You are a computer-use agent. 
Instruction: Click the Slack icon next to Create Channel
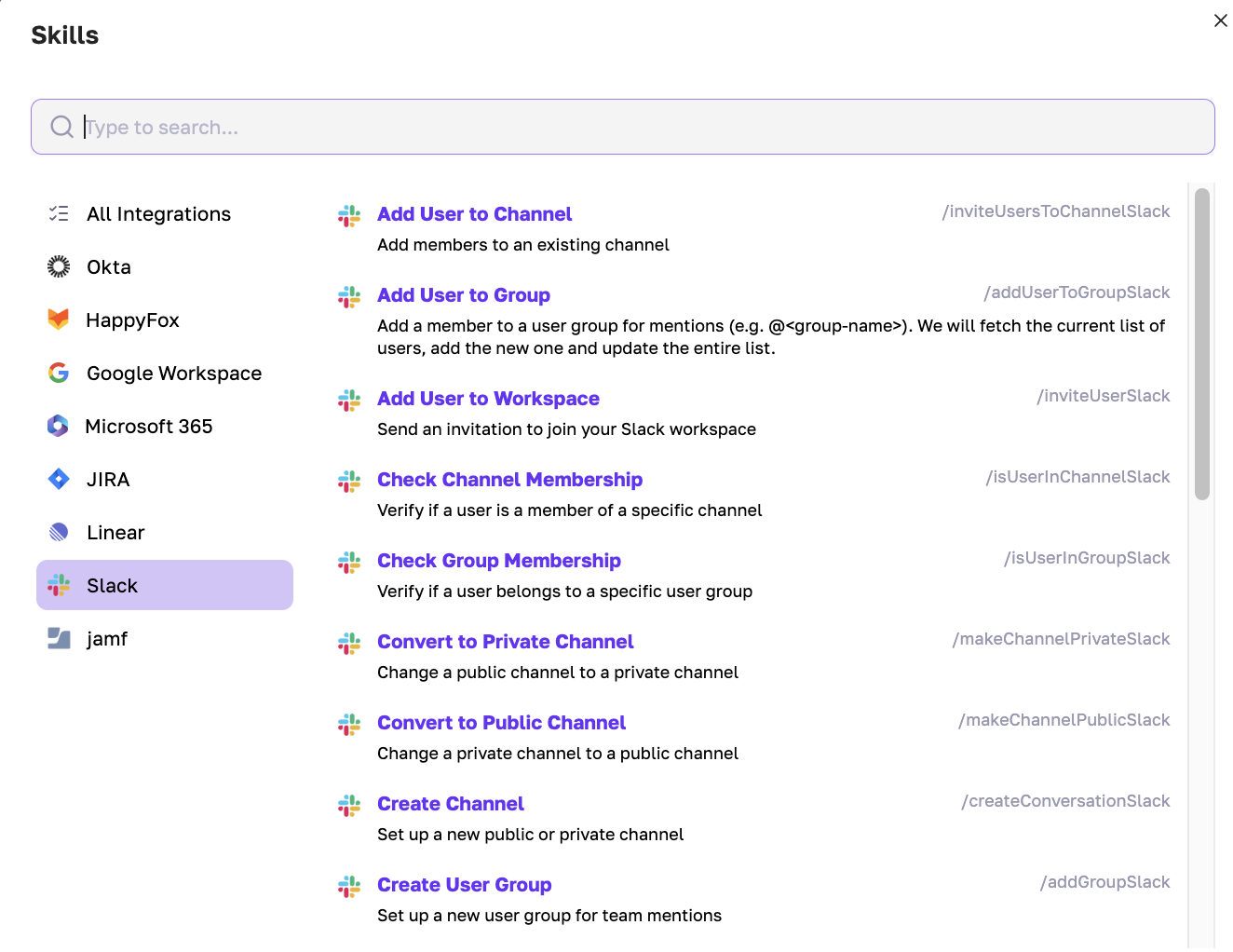click(349, 805)
